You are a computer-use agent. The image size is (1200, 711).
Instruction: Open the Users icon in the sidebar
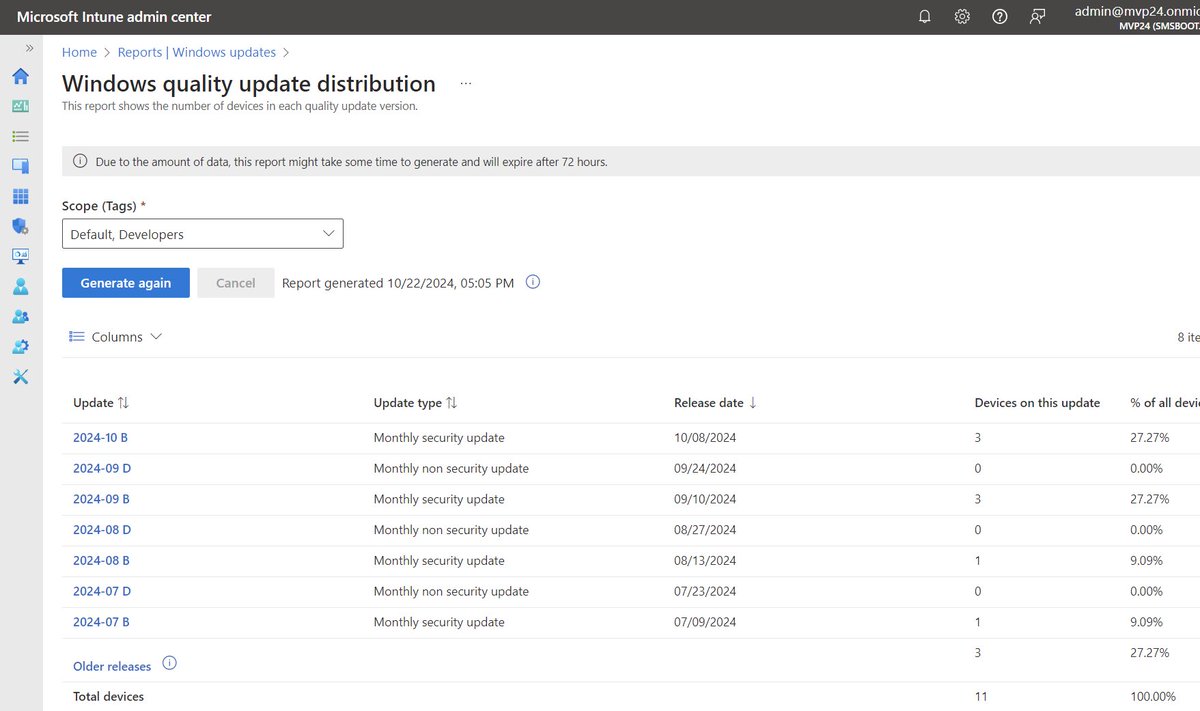coord(20,286)
